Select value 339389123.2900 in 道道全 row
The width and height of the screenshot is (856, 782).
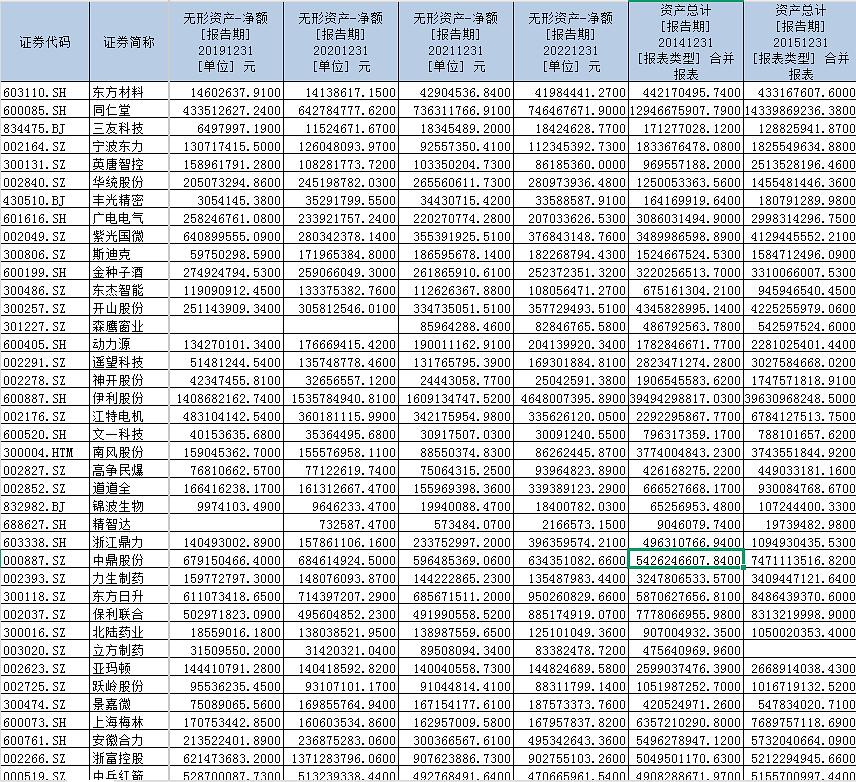pos(571,488)
